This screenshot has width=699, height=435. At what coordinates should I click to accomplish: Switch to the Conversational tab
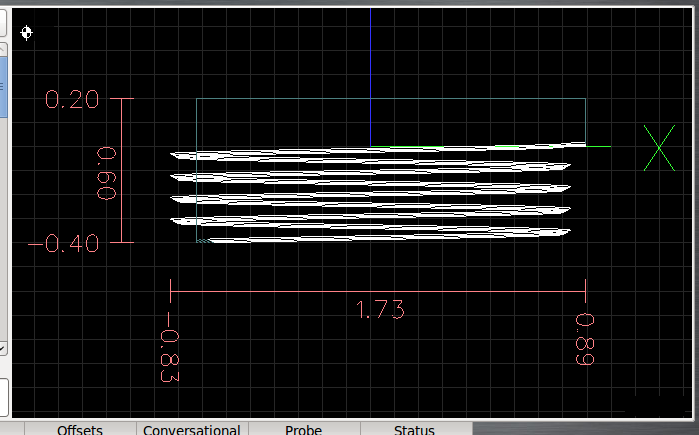point(192,429)
